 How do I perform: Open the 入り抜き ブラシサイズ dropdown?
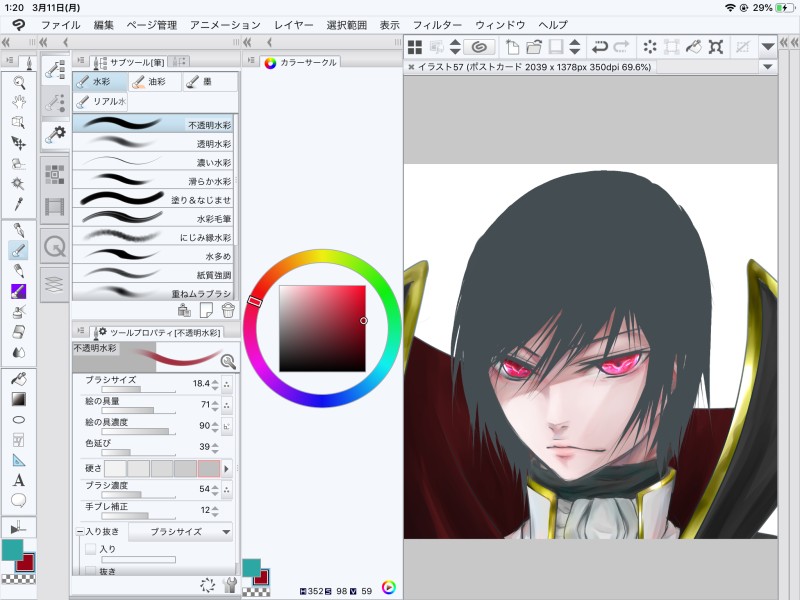181,532
